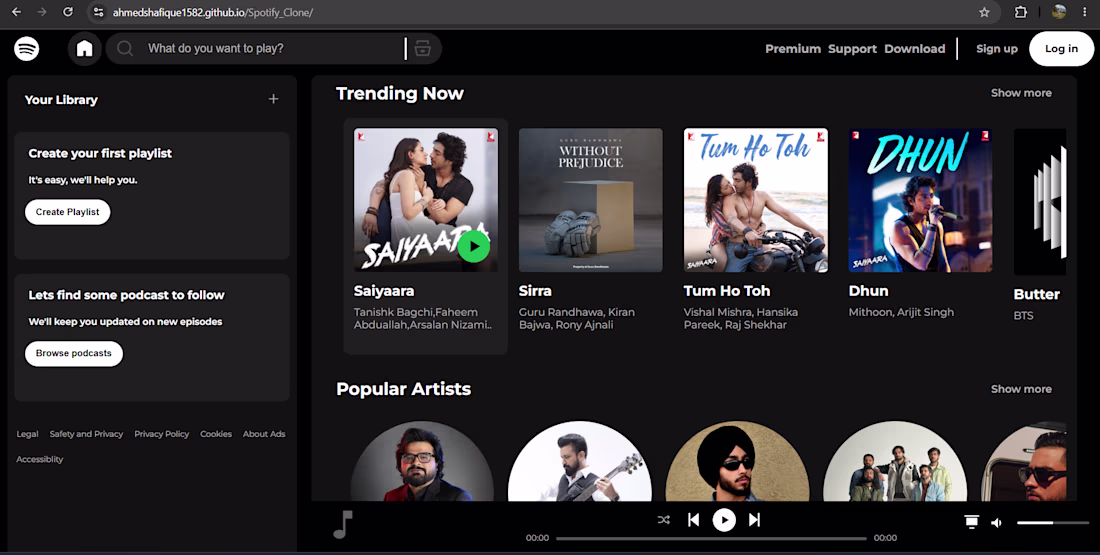This screenshot has height=555, width=1100.
Task: Select artist holding a guitar
Action: (579, 461)
